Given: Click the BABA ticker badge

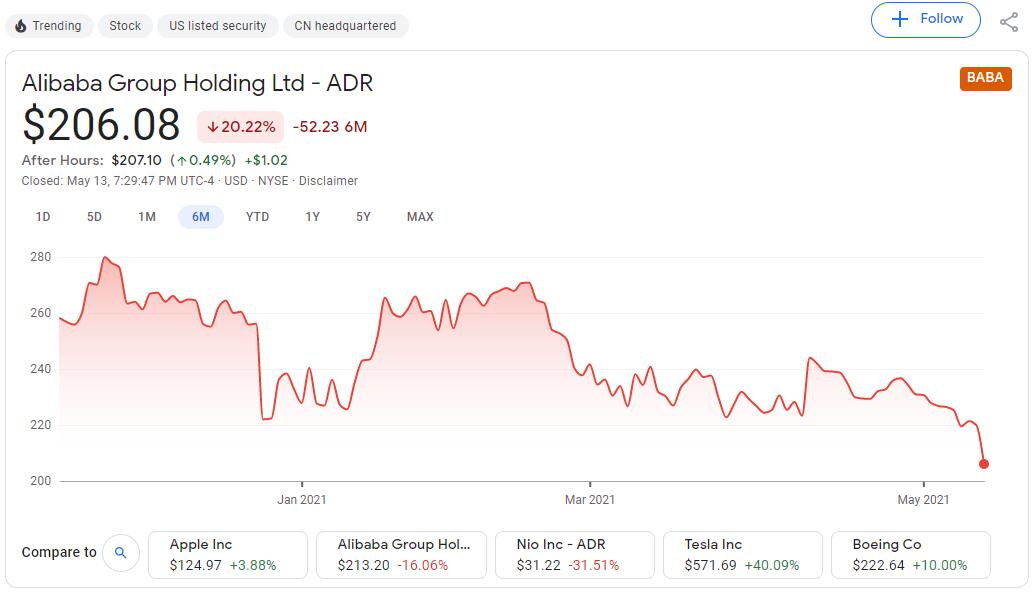Looking at the screenshot, I should coord(985,77).
